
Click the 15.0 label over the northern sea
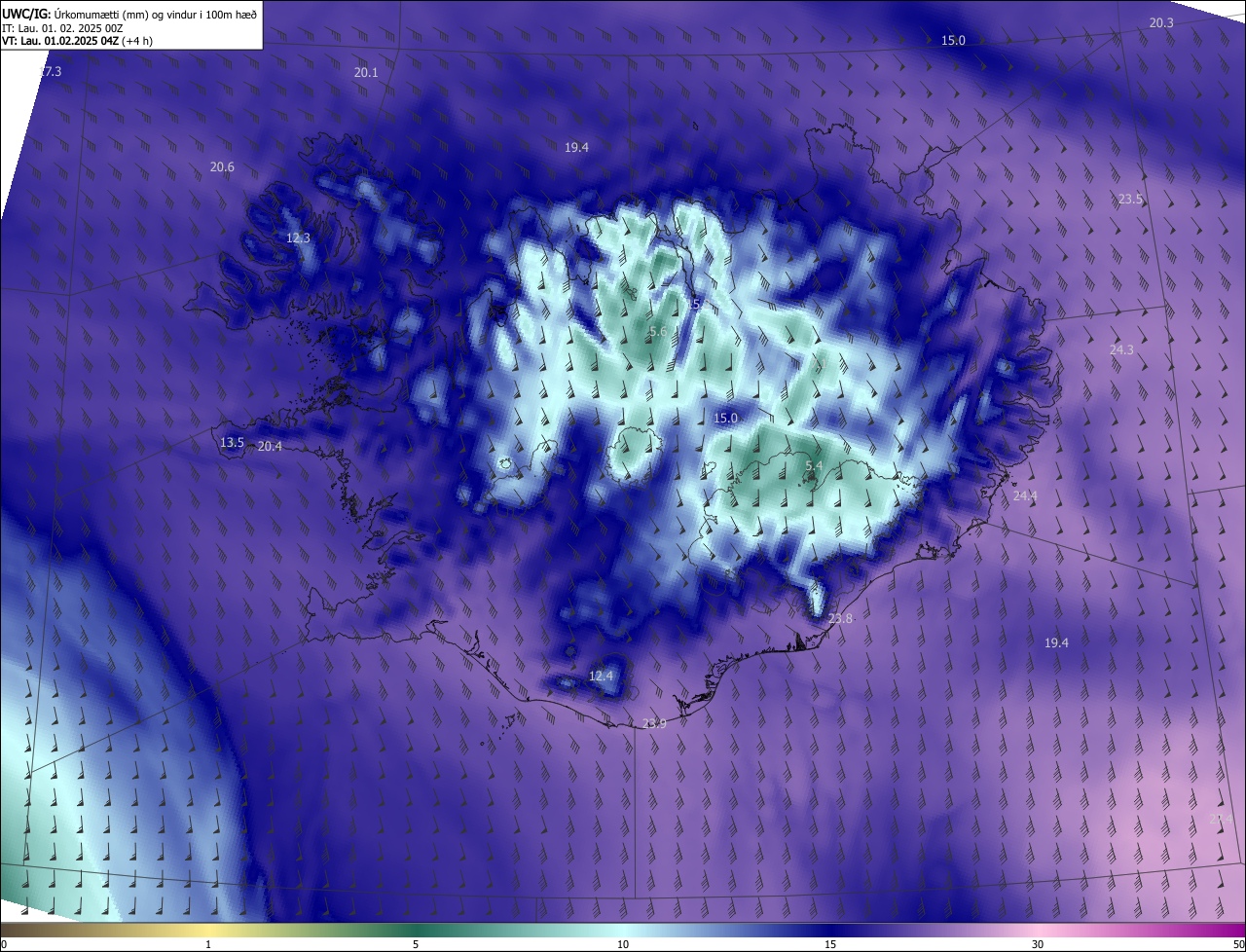point(953,40)
